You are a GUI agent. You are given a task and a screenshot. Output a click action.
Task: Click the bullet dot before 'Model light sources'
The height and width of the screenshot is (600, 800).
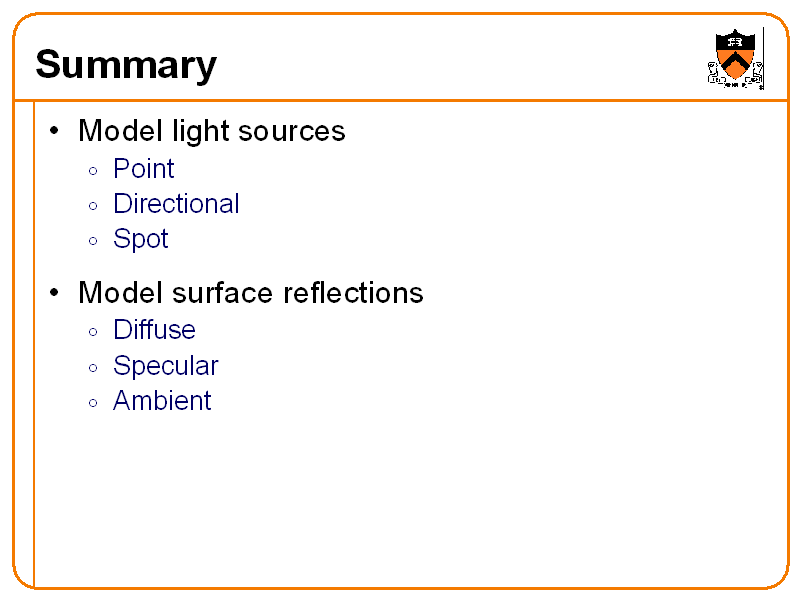click(x=55, y=132)
